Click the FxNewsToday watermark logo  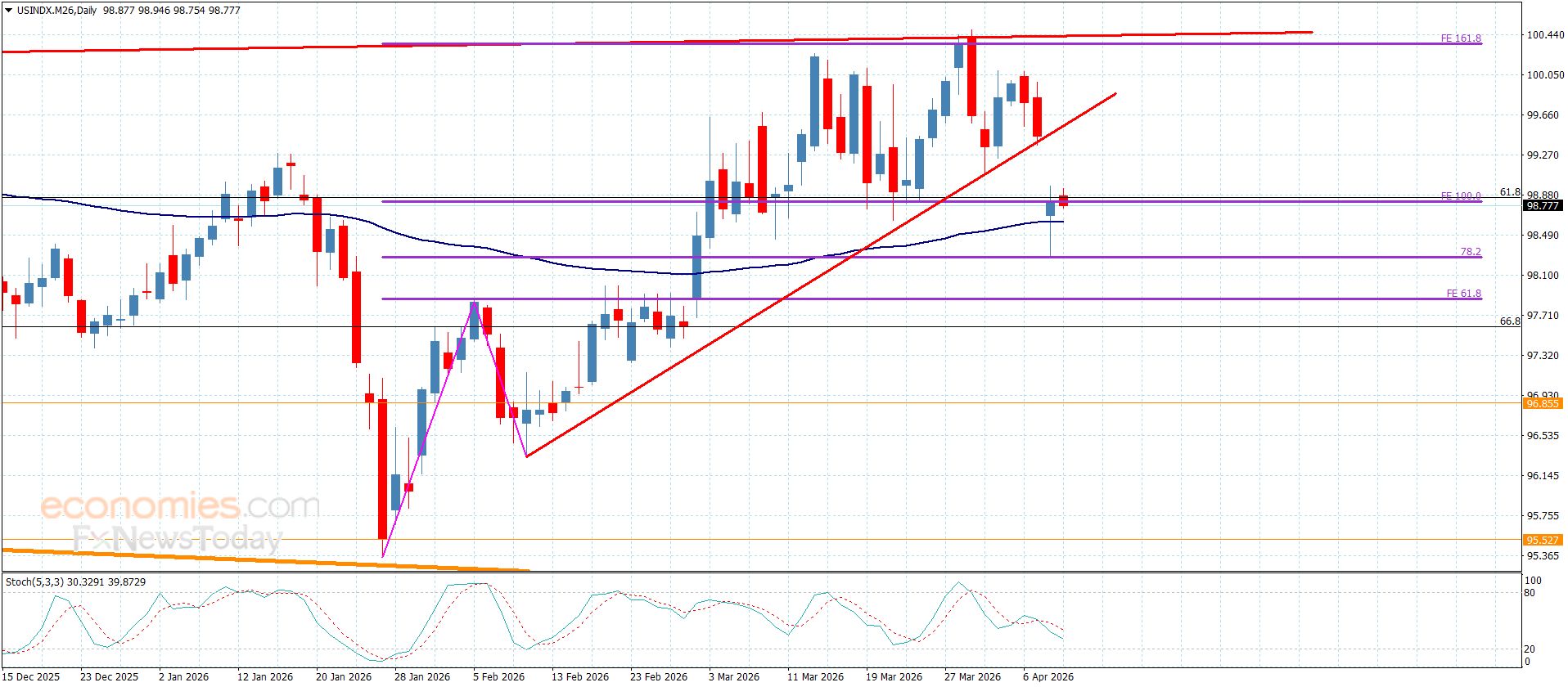(178, 539)
